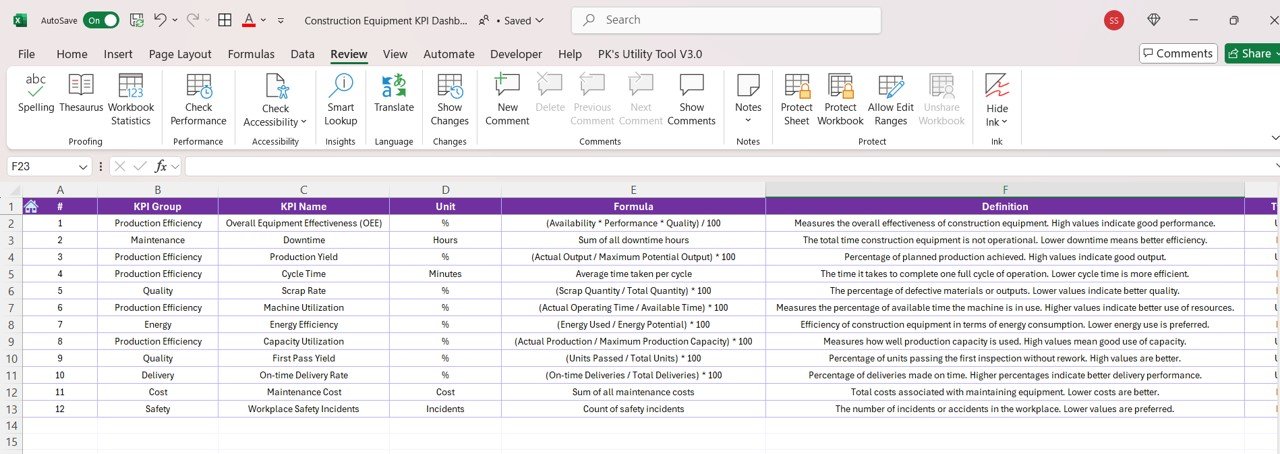Screen dimensions: 1280x454
Task: Click the 'Workplace Safety Incidents' cell
Action: (x=303, y=409)
